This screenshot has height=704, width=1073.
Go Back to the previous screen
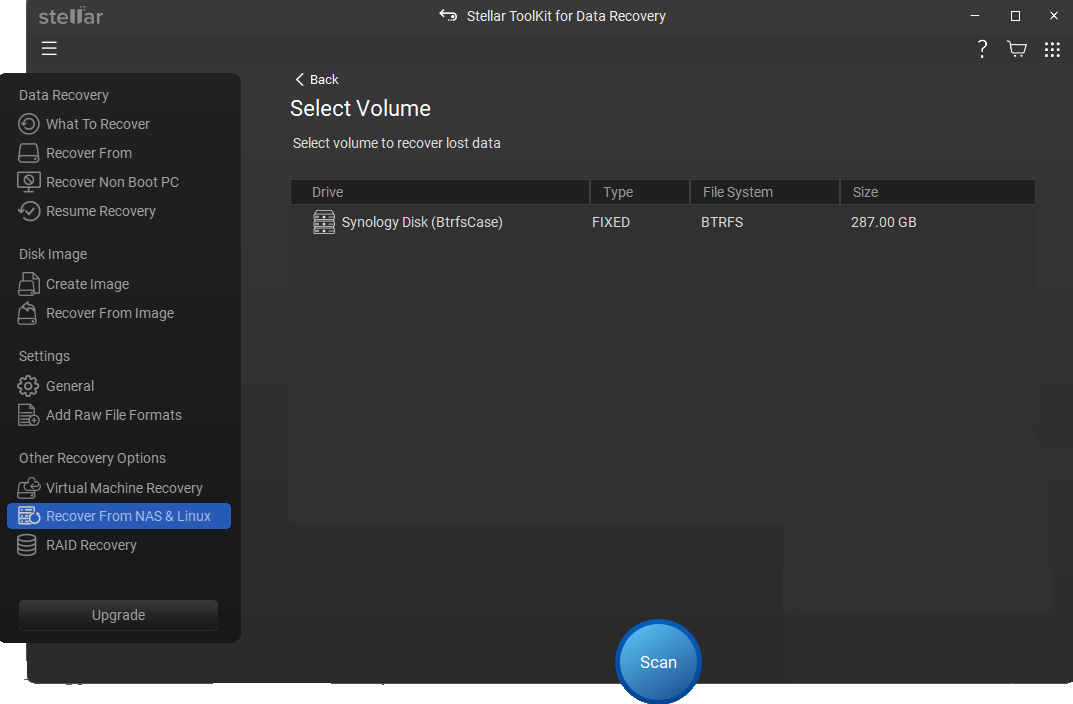click(317, 80)
